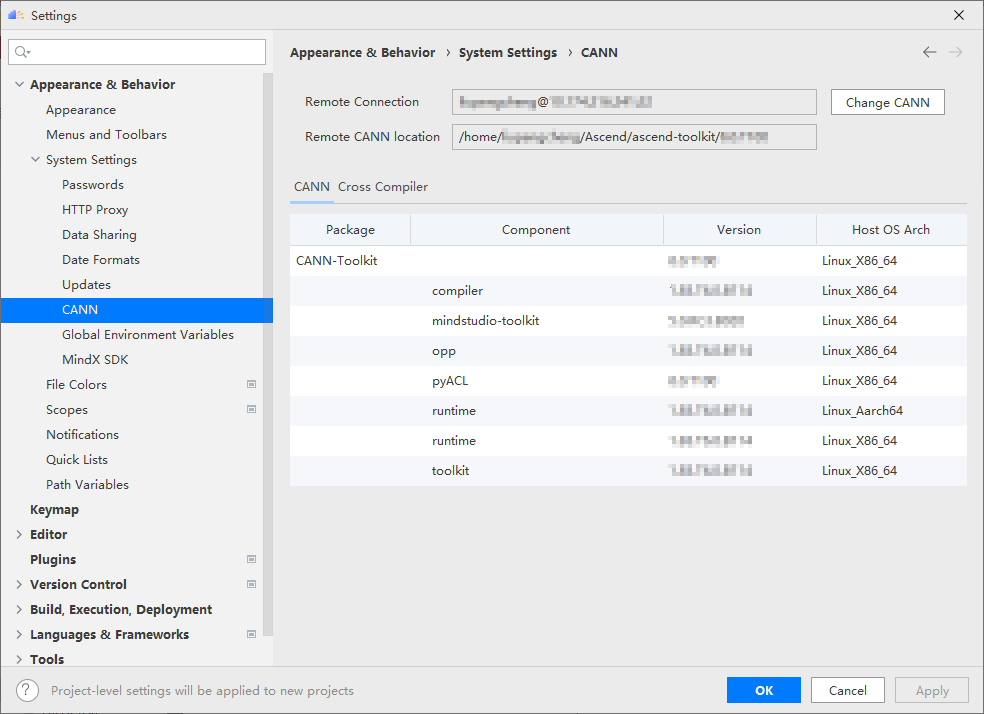Screen dimensions: 984x714
Task: Go back using the left arrow icon
Action: [929, 52]
